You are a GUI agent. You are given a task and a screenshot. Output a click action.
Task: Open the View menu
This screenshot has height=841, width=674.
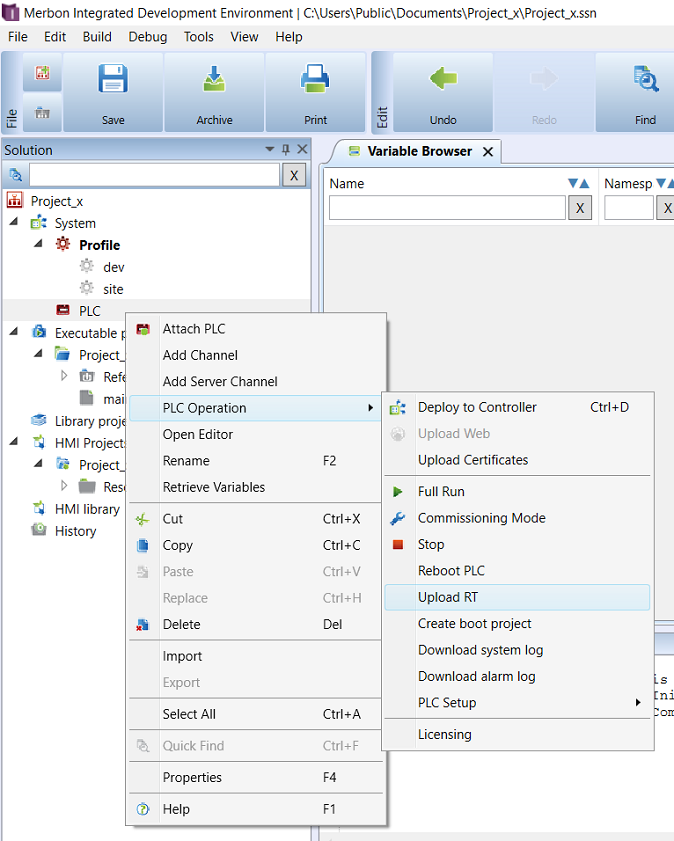[244, 37]
